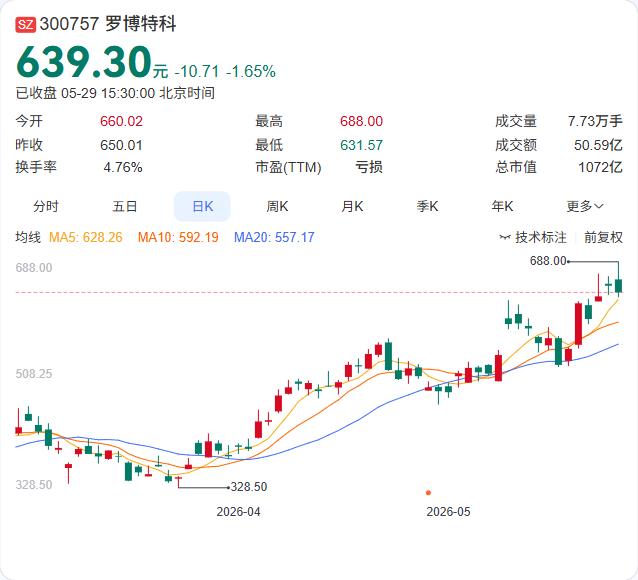Click the 昨收 value 650.01
638x580 pixels.
(x=121, y=145)
